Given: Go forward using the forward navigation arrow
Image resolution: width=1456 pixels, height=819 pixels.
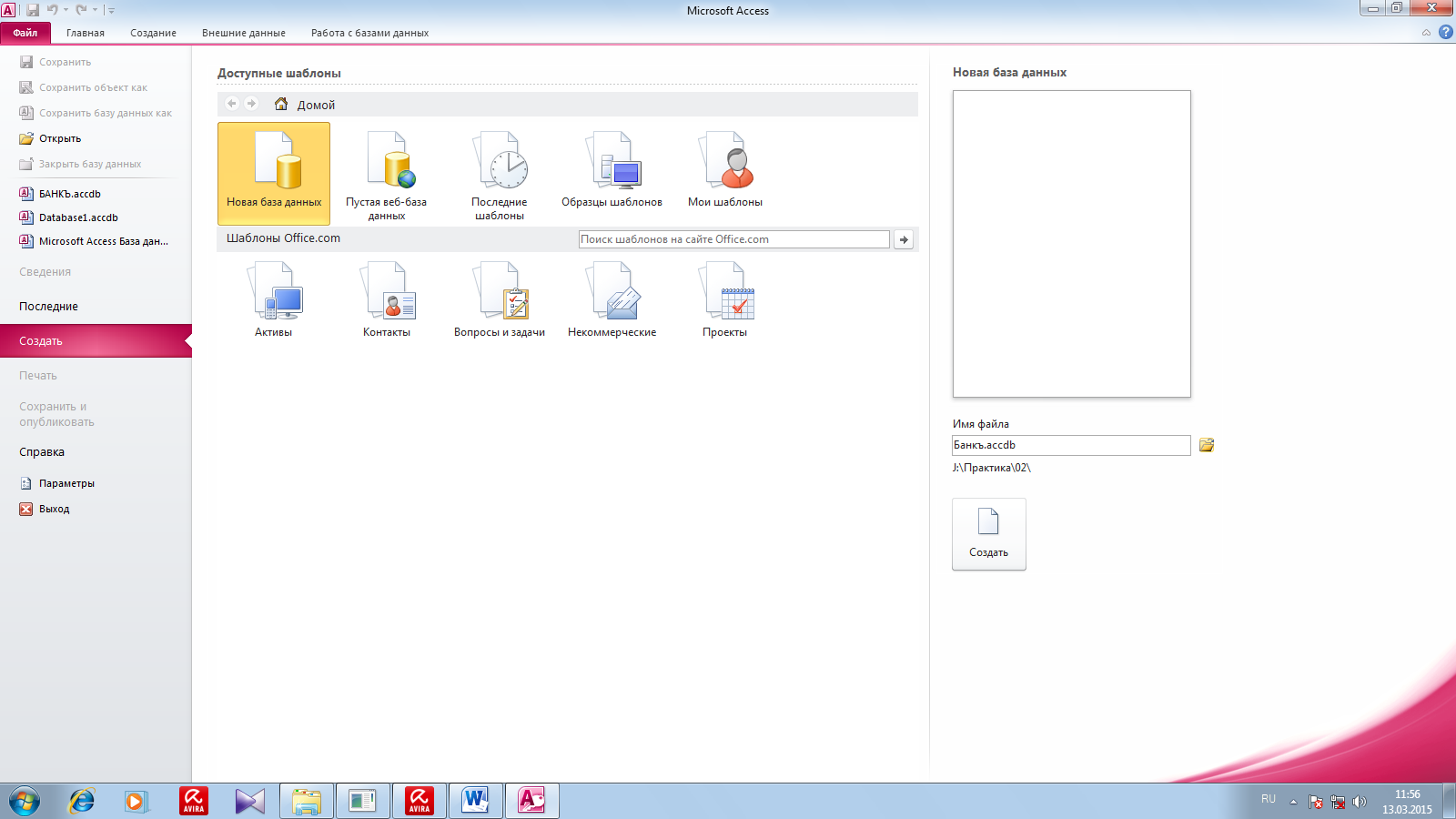Looking at the screenshot, I should tap(252, 104).
